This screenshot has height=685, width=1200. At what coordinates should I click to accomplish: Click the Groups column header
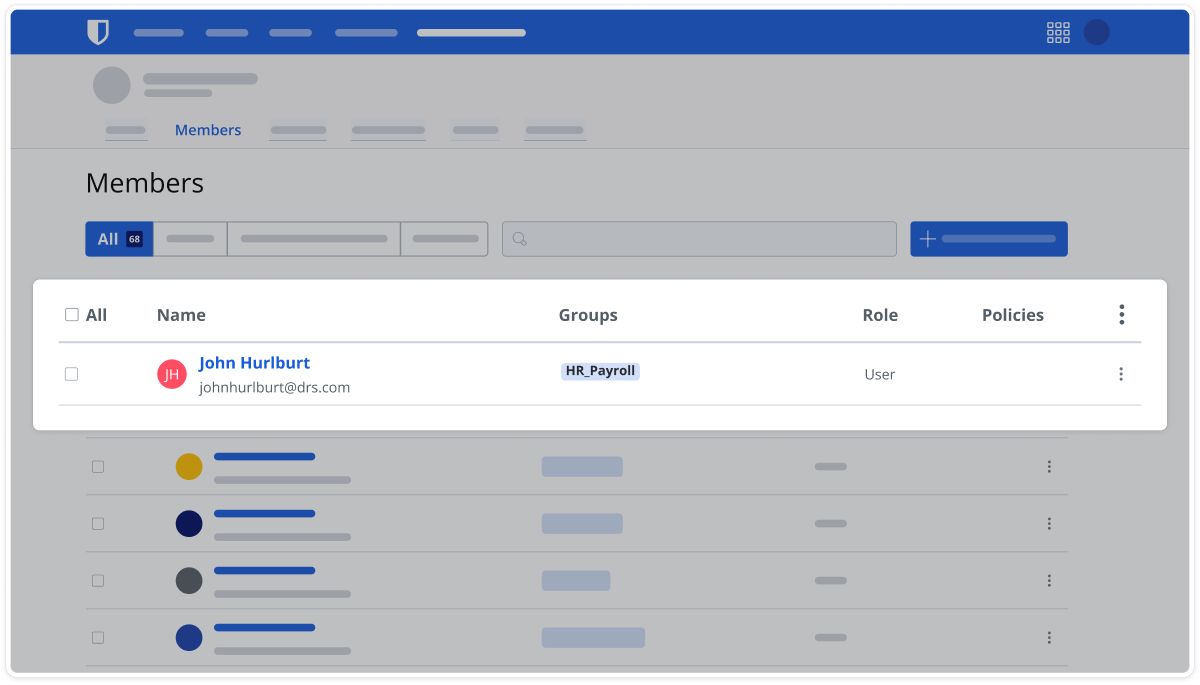point(588,315)
